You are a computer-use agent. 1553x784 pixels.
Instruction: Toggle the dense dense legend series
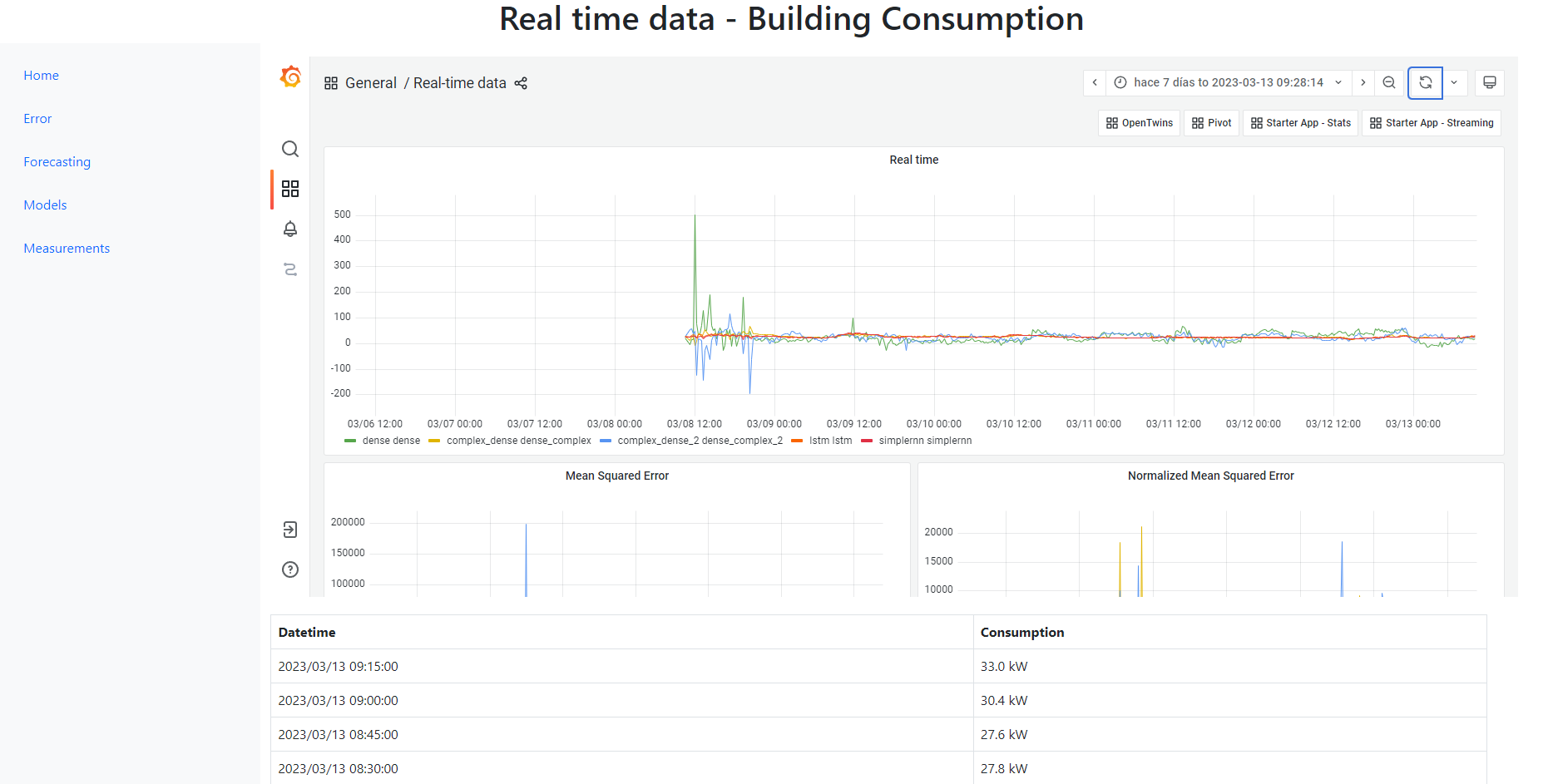click(391, 441)
